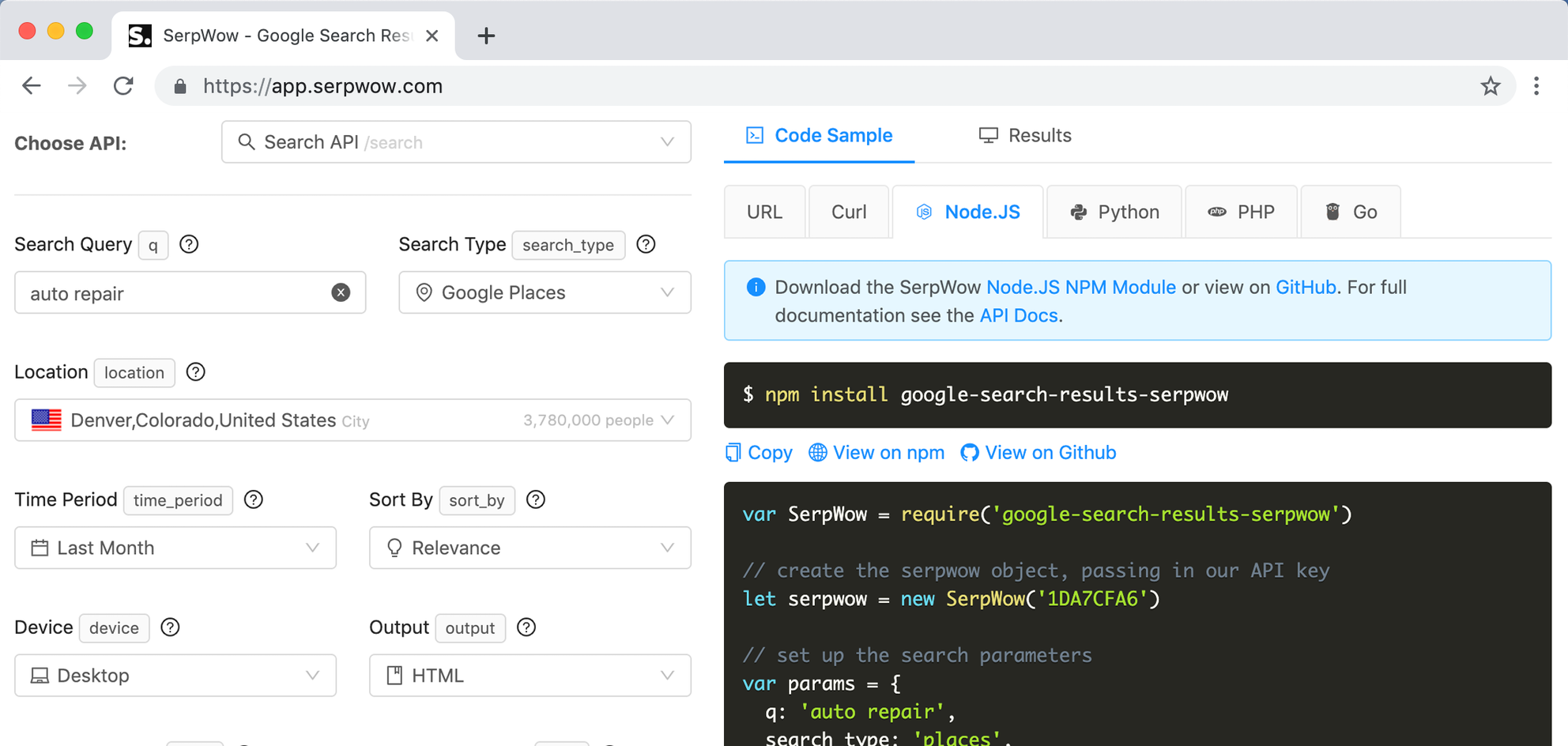Open help for Output parameter
The height and width of the screenshot is (746, 1568).
click(526, 627)
